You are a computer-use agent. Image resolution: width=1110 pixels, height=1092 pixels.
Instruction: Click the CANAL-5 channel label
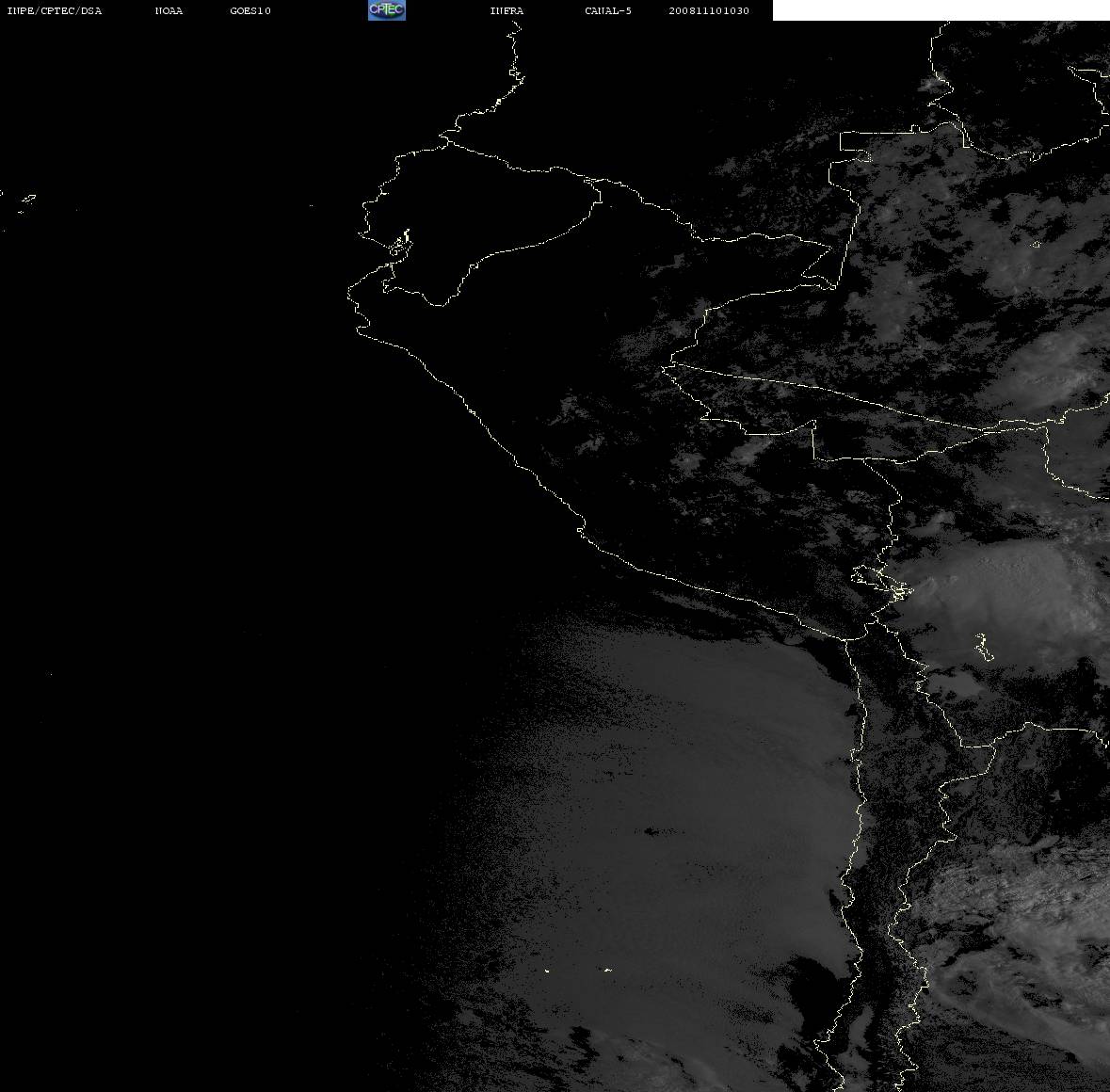[x=608, y=10]
